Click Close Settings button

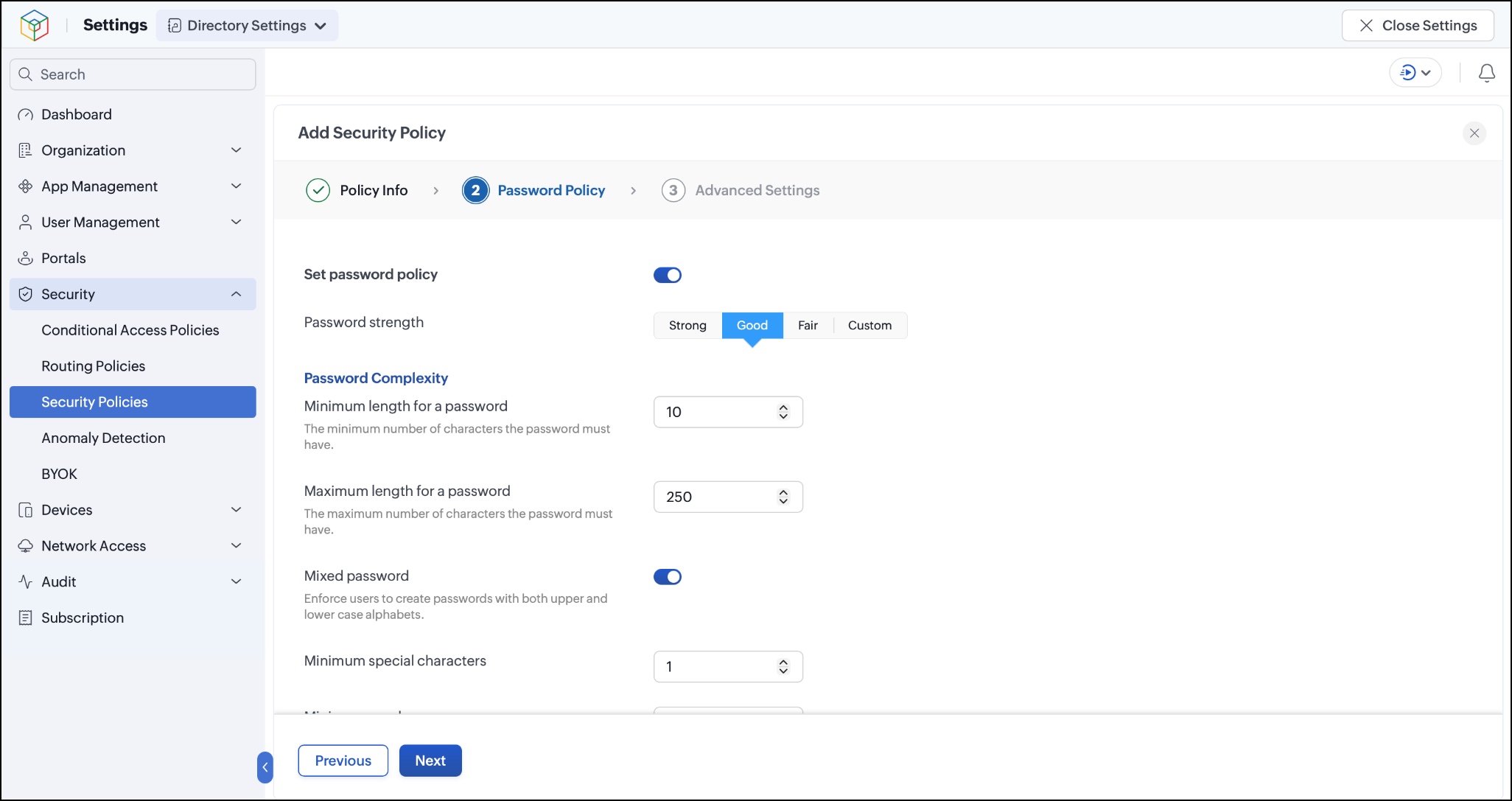tap(1418, 26)
